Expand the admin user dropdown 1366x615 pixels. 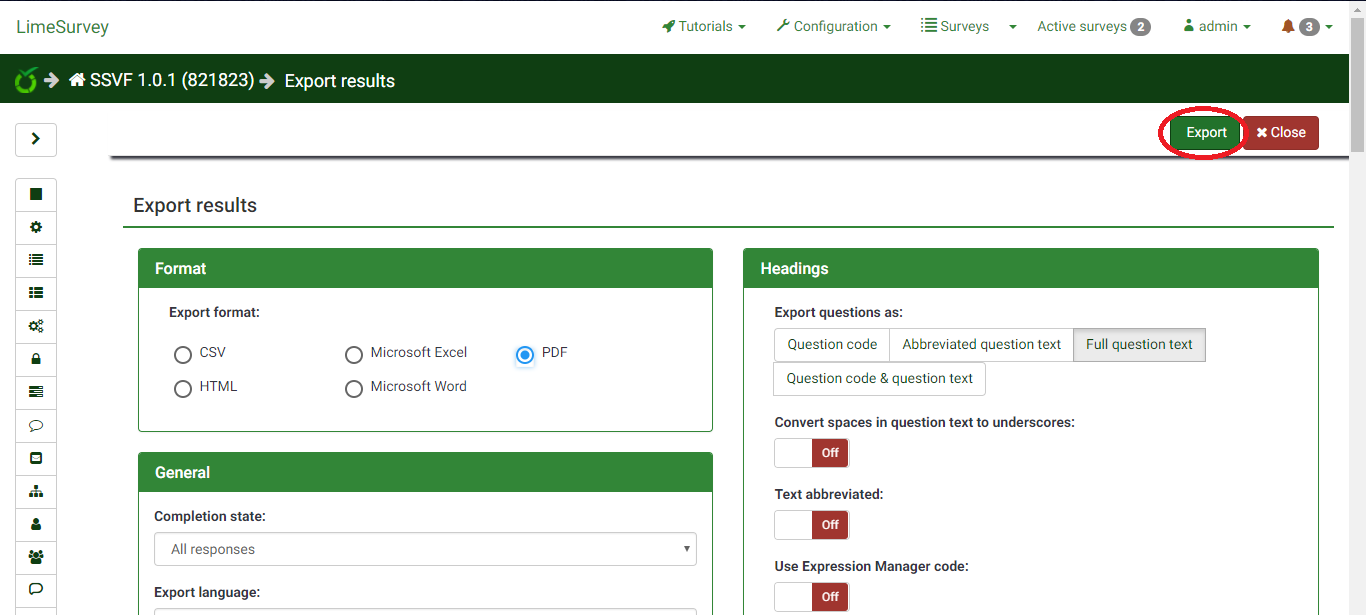[x=1216, y=27]
